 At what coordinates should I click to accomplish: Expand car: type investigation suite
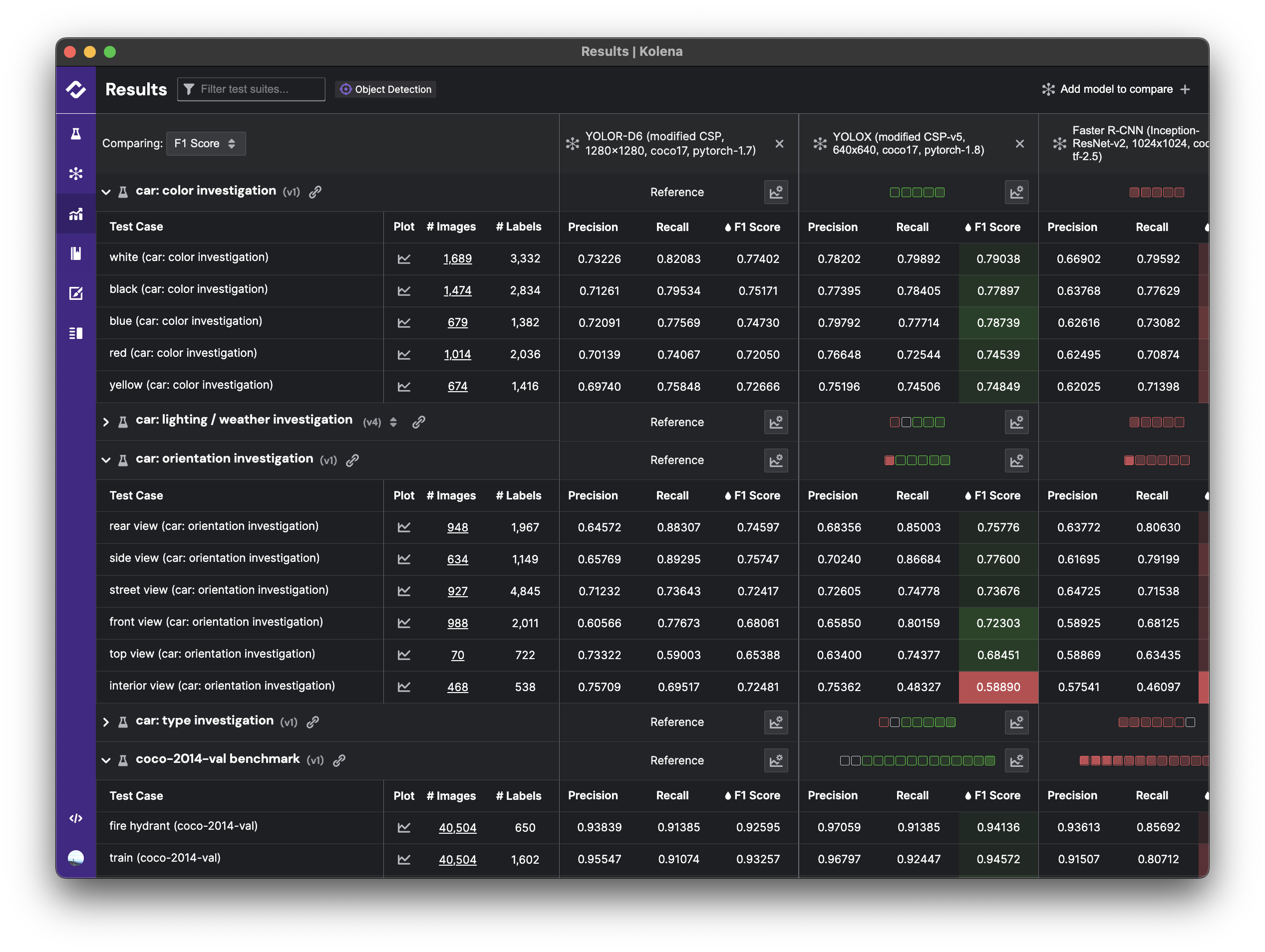(106, 722)
